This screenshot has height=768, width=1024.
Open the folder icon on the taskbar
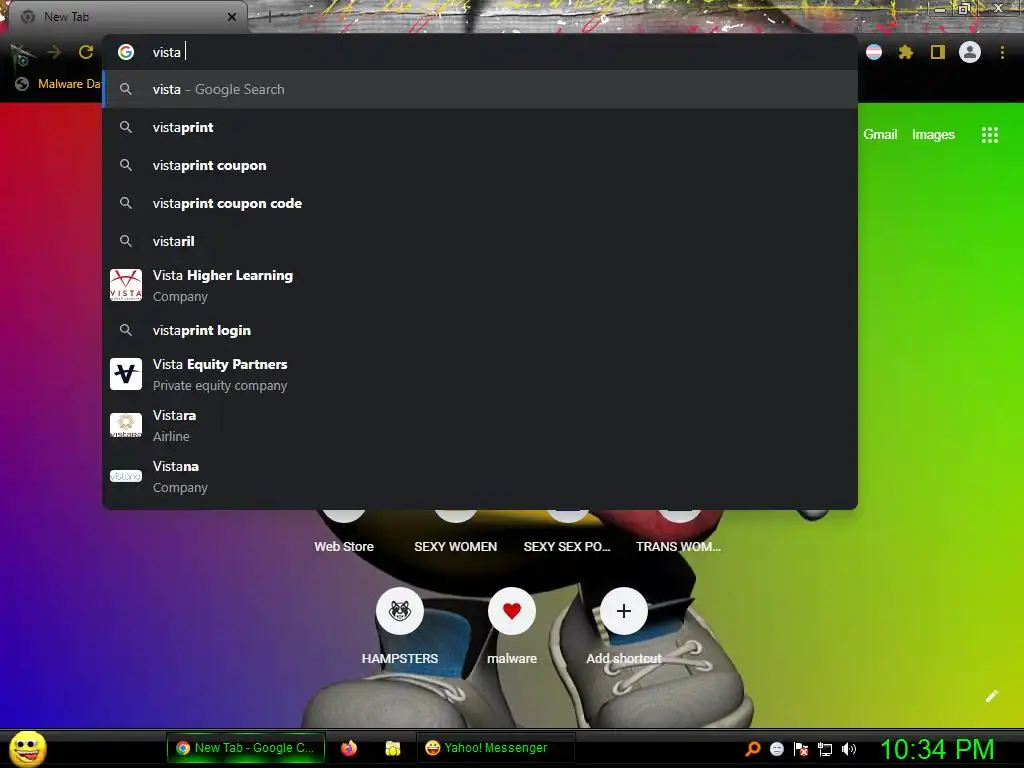(x=392, y=748)
